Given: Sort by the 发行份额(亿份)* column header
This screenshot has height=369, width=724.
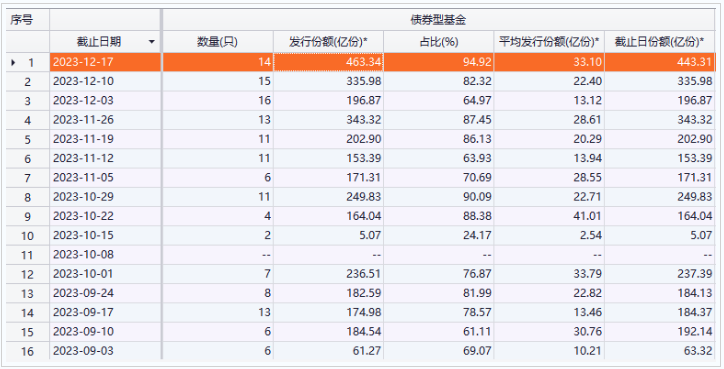Looking at the screenshot, I should pyautogui.click(x=328, y=42).
